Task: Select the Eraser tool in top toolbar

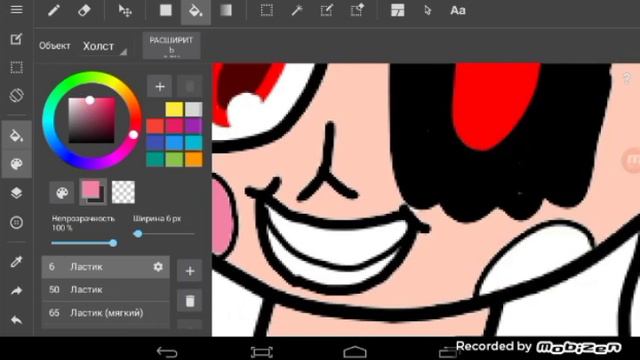Action: click(x=84, y=10)
